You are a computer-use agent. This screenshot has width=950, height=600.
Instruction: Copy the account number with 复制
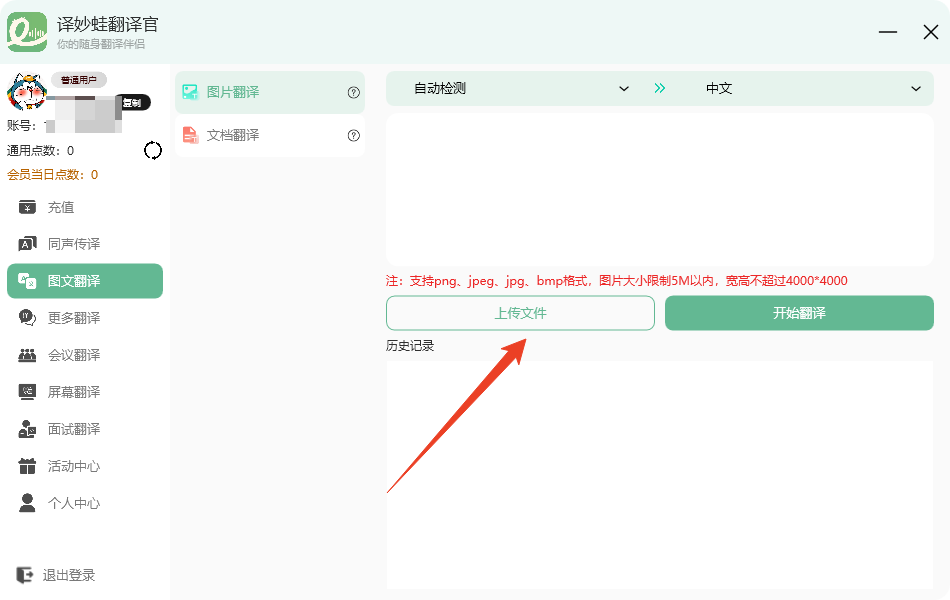pos(133,102)
